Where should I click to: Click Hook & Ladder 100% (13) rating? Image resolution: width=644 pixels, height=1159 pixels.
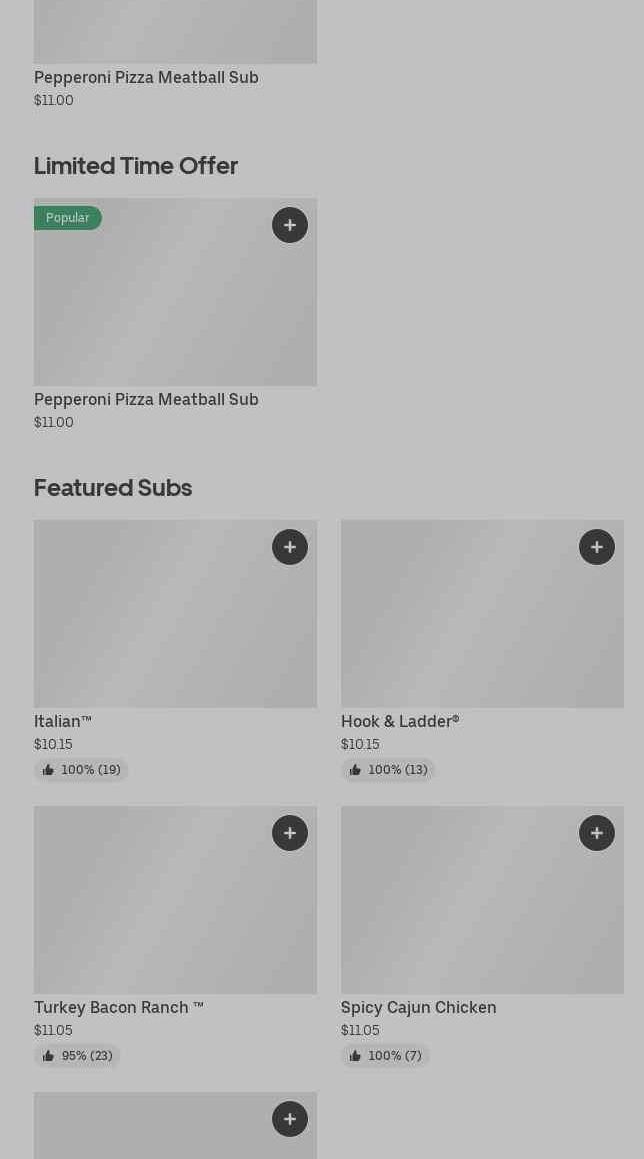(388, 769)
